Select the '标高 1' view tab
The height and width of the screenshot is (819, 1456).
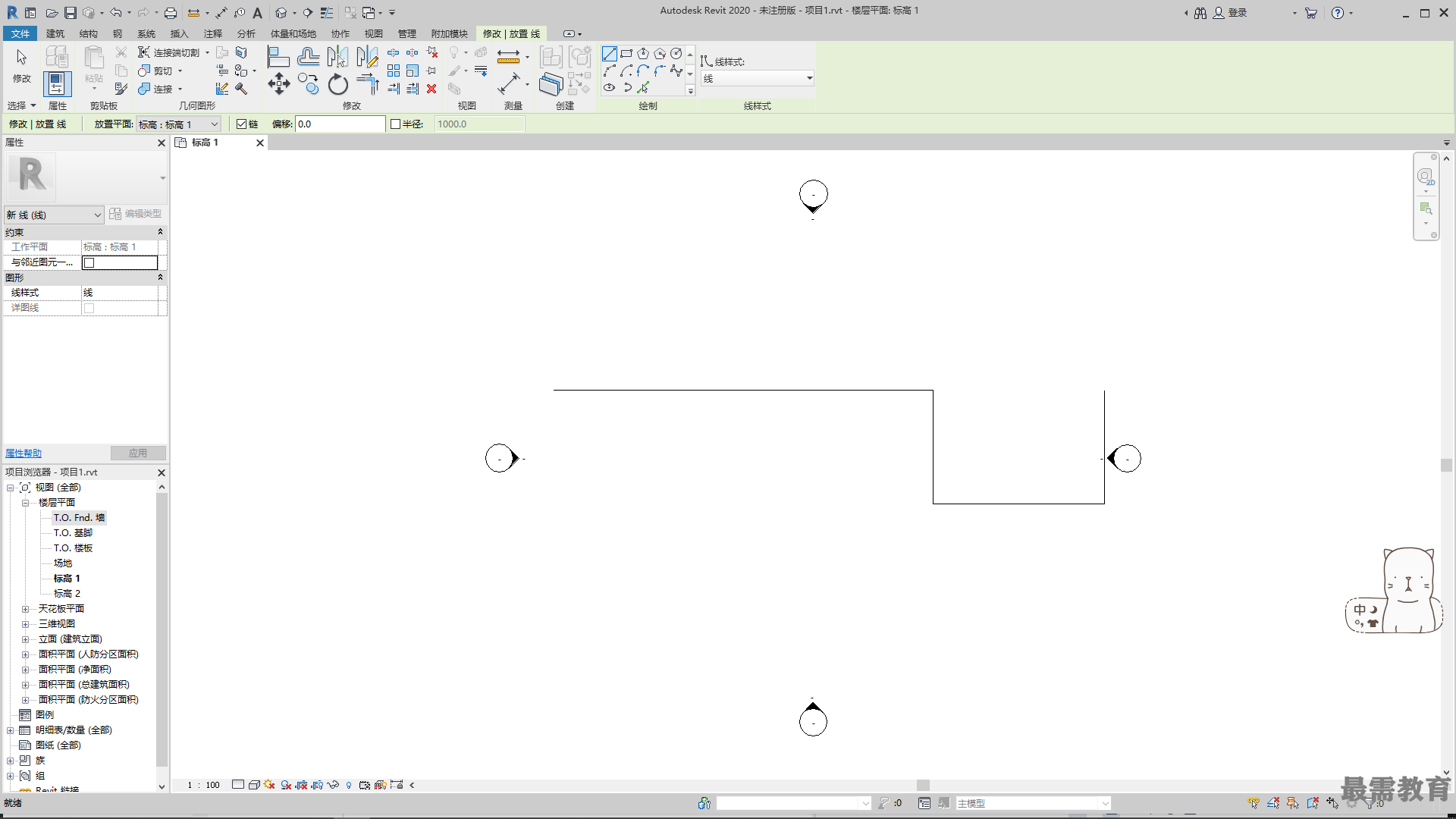220,143
